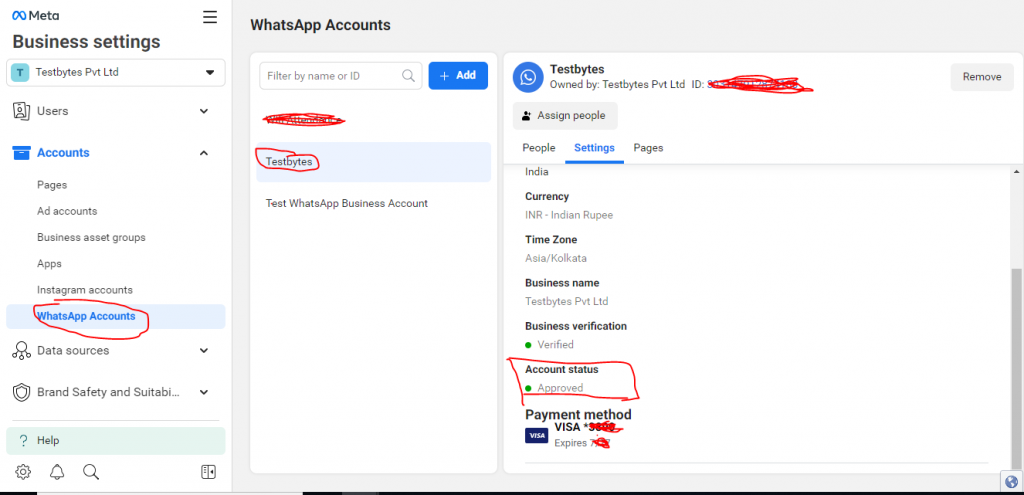Viewport: 1024px width, 495px height.
Task: Open the Help link in sidebar
Action: [x=116, y=441]
